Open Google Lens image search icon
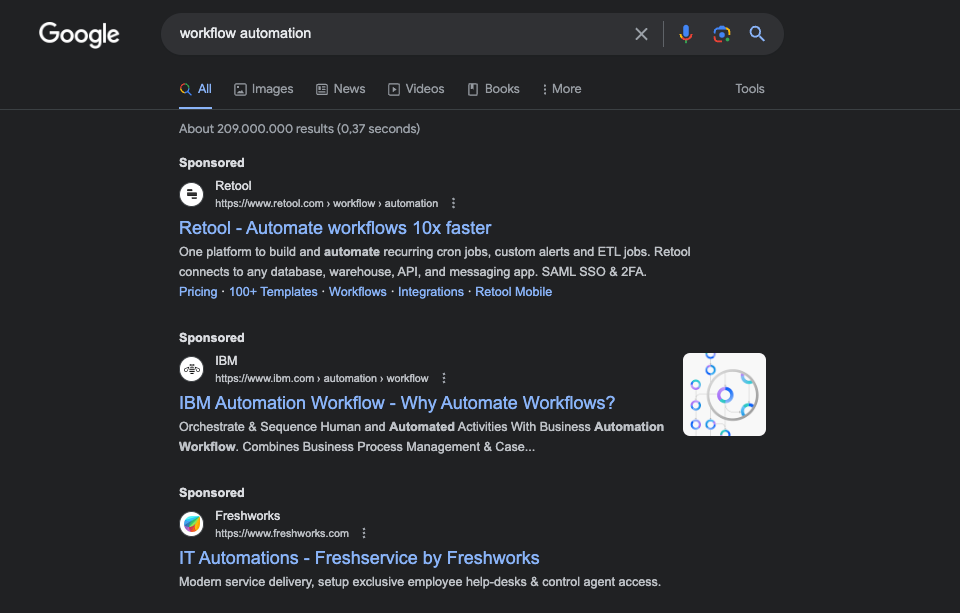960x613 pixels. [722, 34]
